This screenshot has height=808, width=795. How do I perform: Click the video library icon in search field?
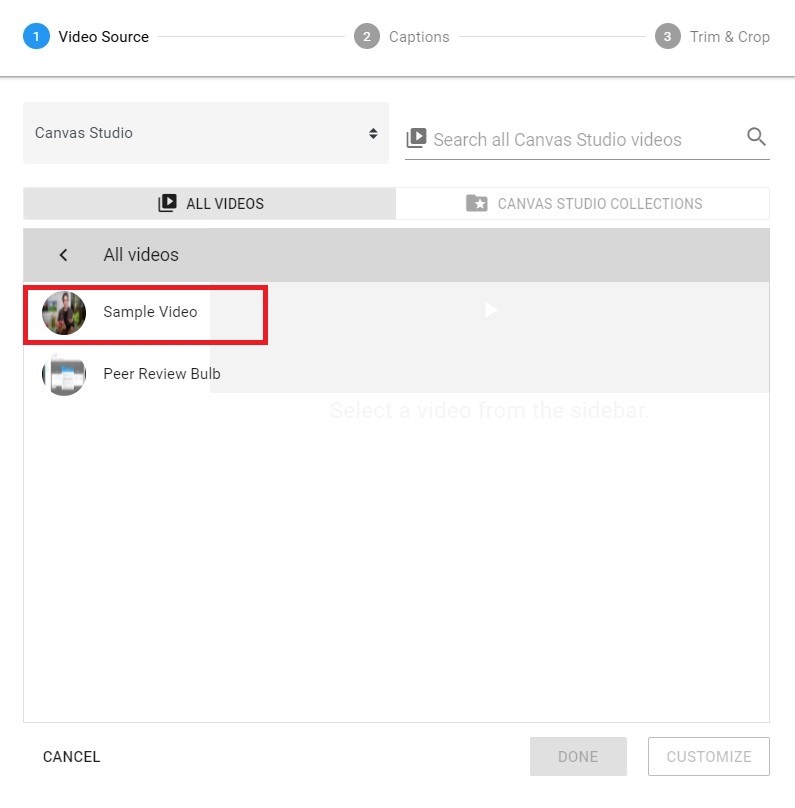(416, 138)
